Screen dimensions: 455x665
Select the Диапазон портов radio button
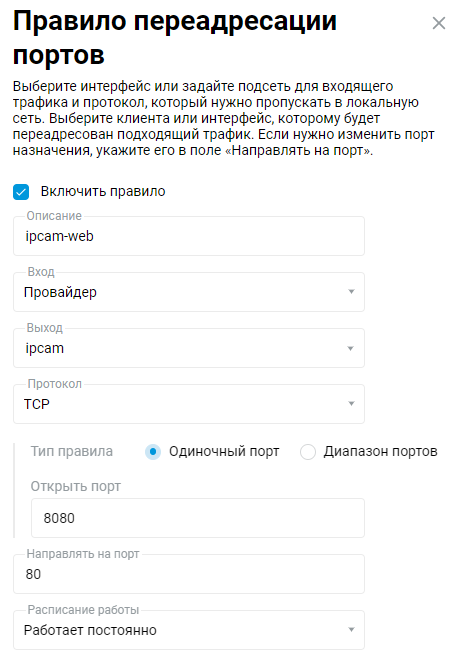point(308,452)
